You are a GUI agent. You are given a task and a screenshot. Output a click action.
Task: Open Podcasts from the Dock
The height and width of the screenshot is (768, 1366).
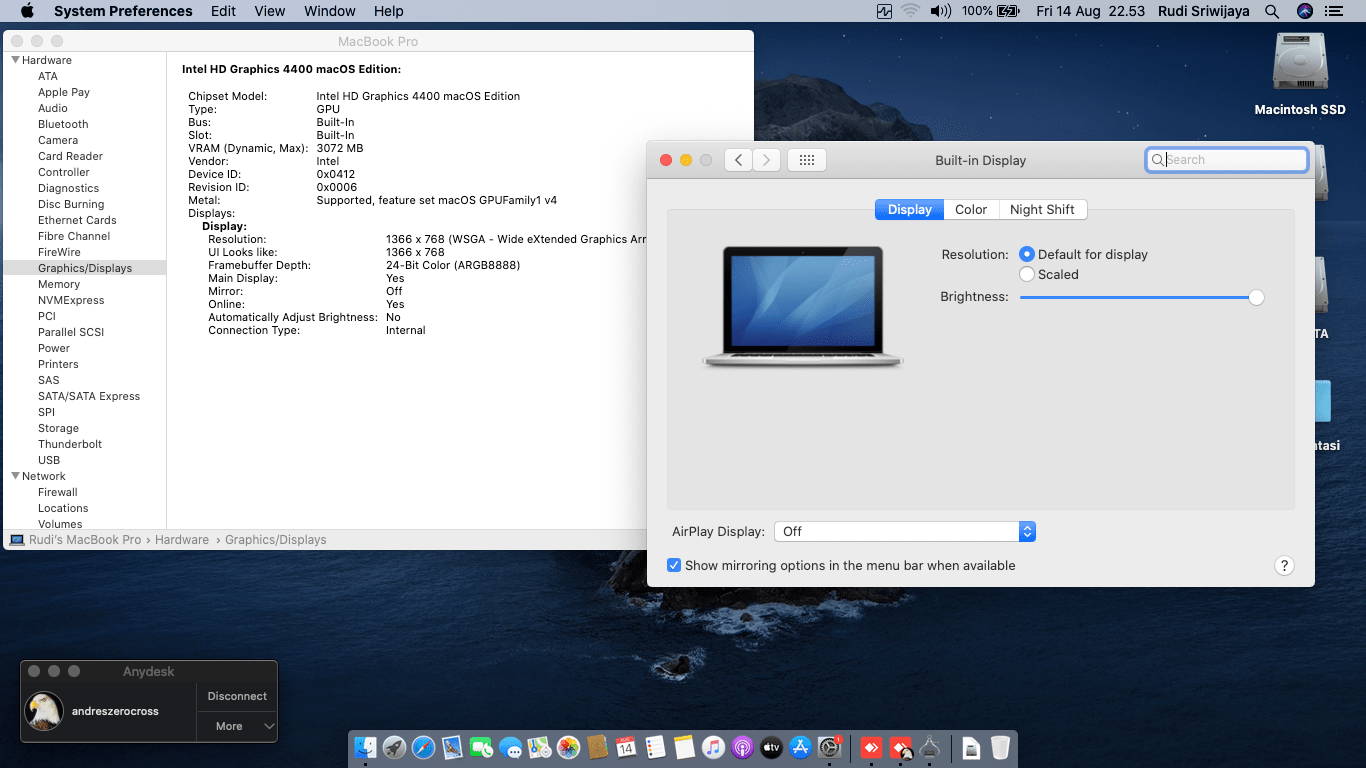tap(742, 747)
